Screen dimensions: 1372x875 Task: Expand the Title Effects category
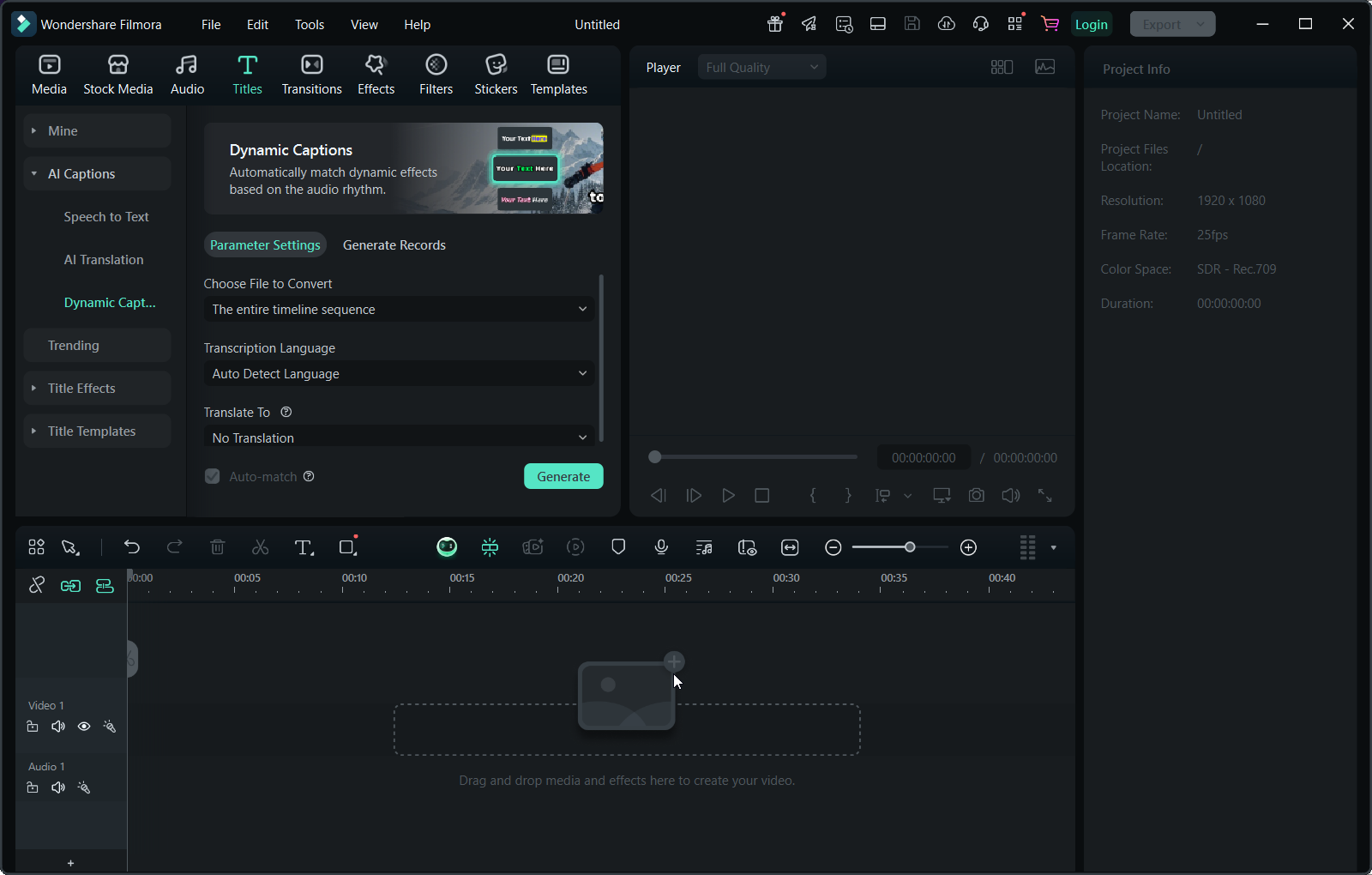pos(97,389)
